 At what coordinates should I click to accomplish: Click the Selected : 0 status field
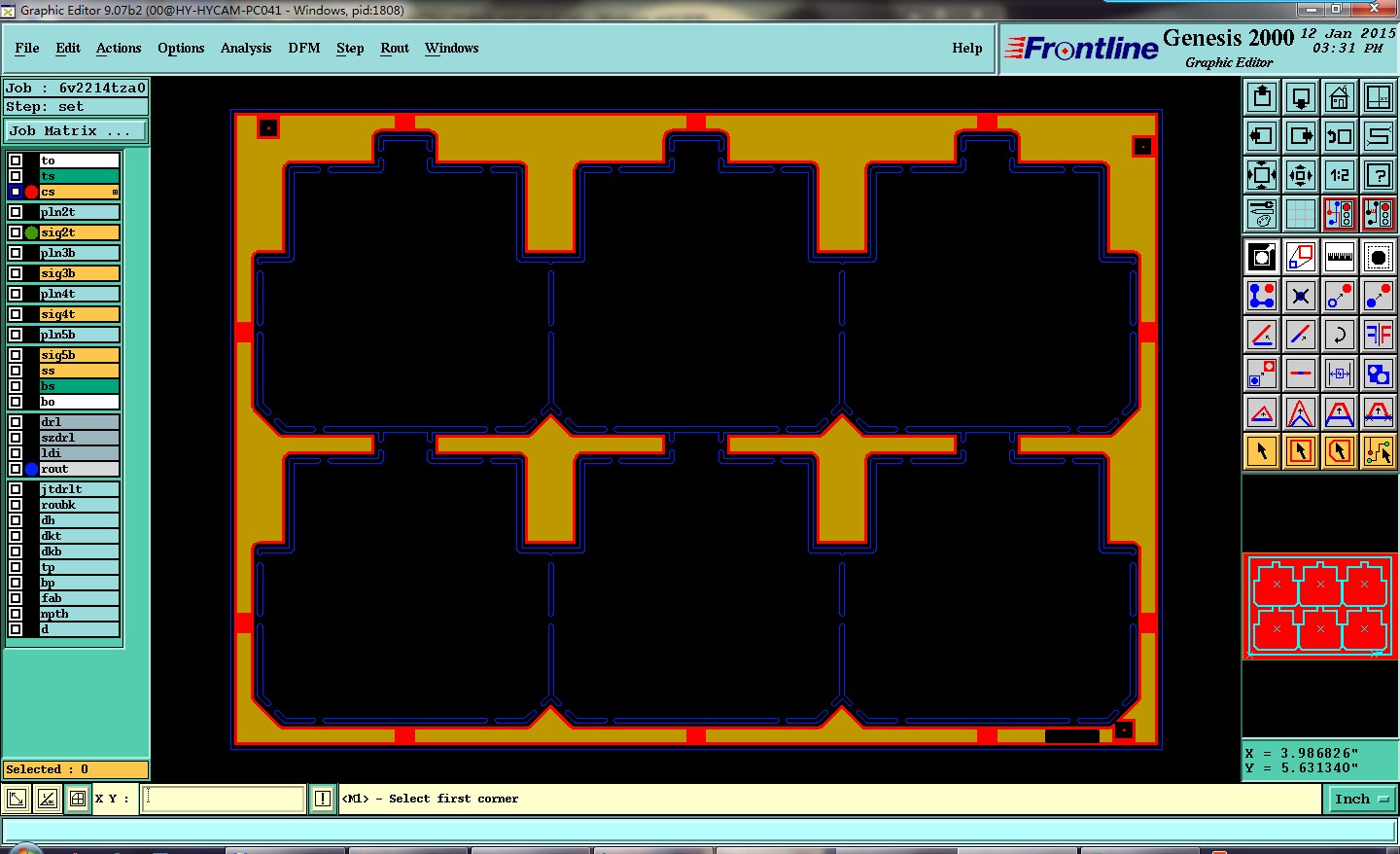pyautogui.click(x=76, y=769)
